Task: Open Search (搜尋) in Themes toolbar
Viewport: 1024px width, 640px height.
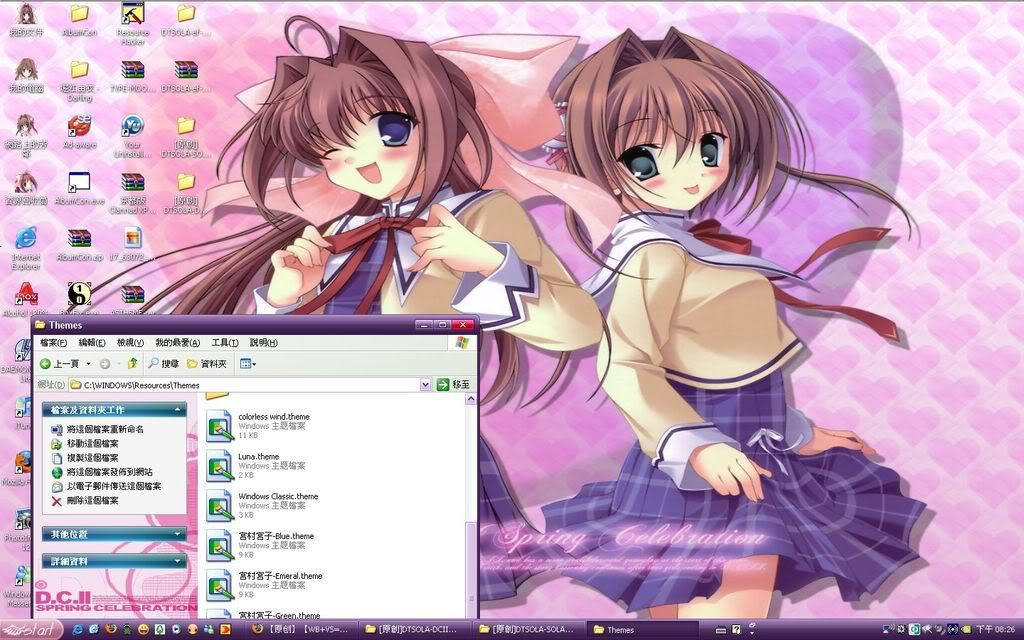Action: pos(163,364)
